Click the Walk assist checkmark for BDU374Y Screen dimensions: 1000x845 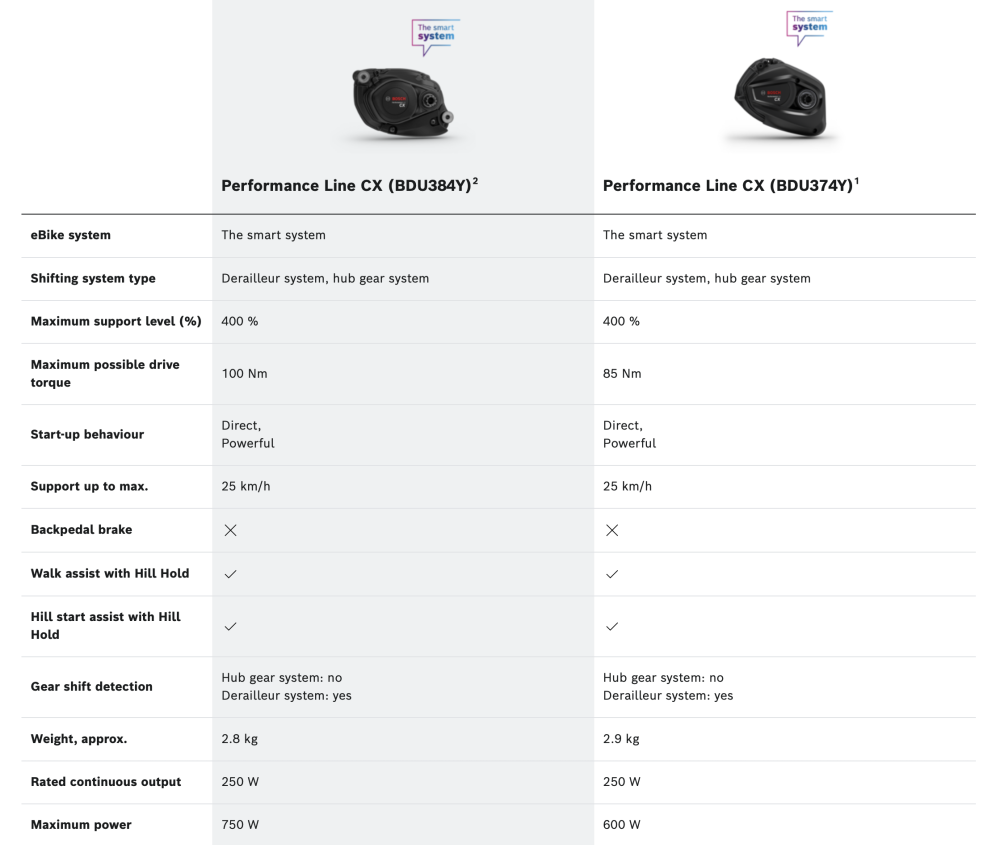[612, 574]
